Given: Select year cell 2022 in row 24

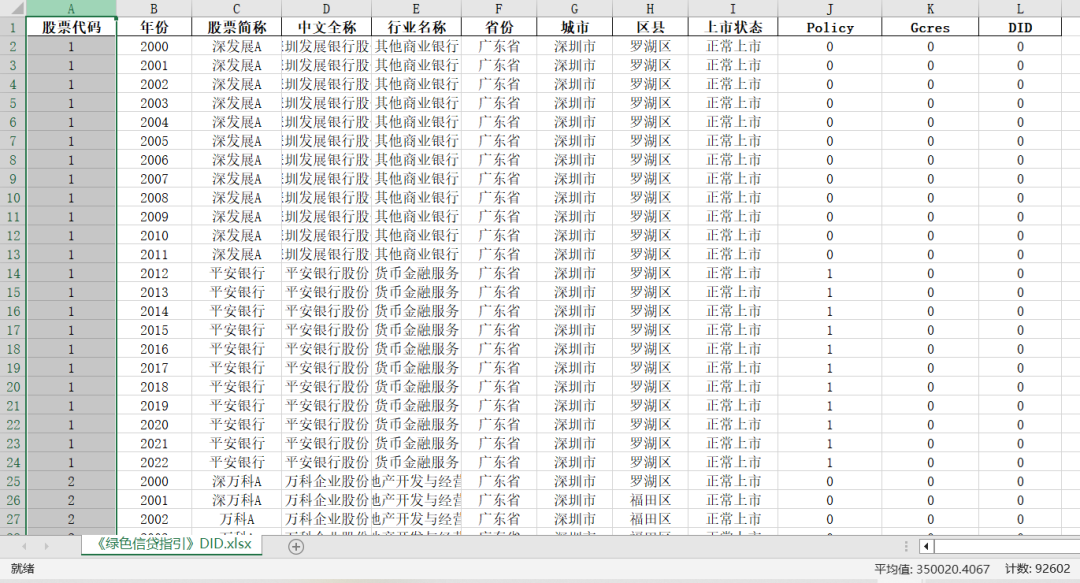Looking at the screenshot, I should click(154, 462).
